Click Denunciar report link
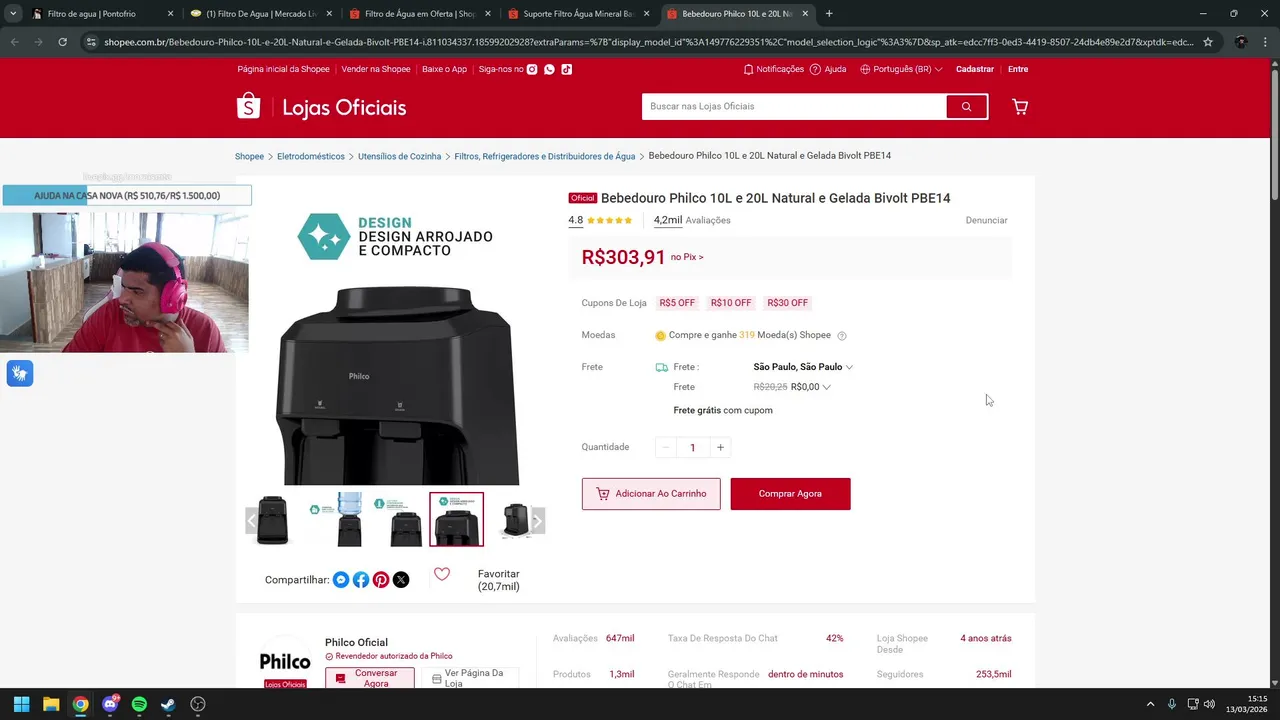This screenshot has width=1280, height=720. coord(986,220)
